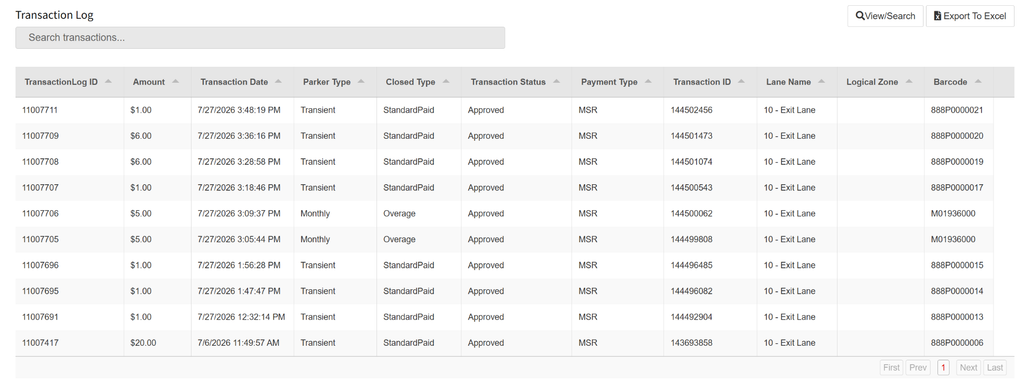Click the Last page button
Screen dimensions: 1024x381
coord(995,367)
